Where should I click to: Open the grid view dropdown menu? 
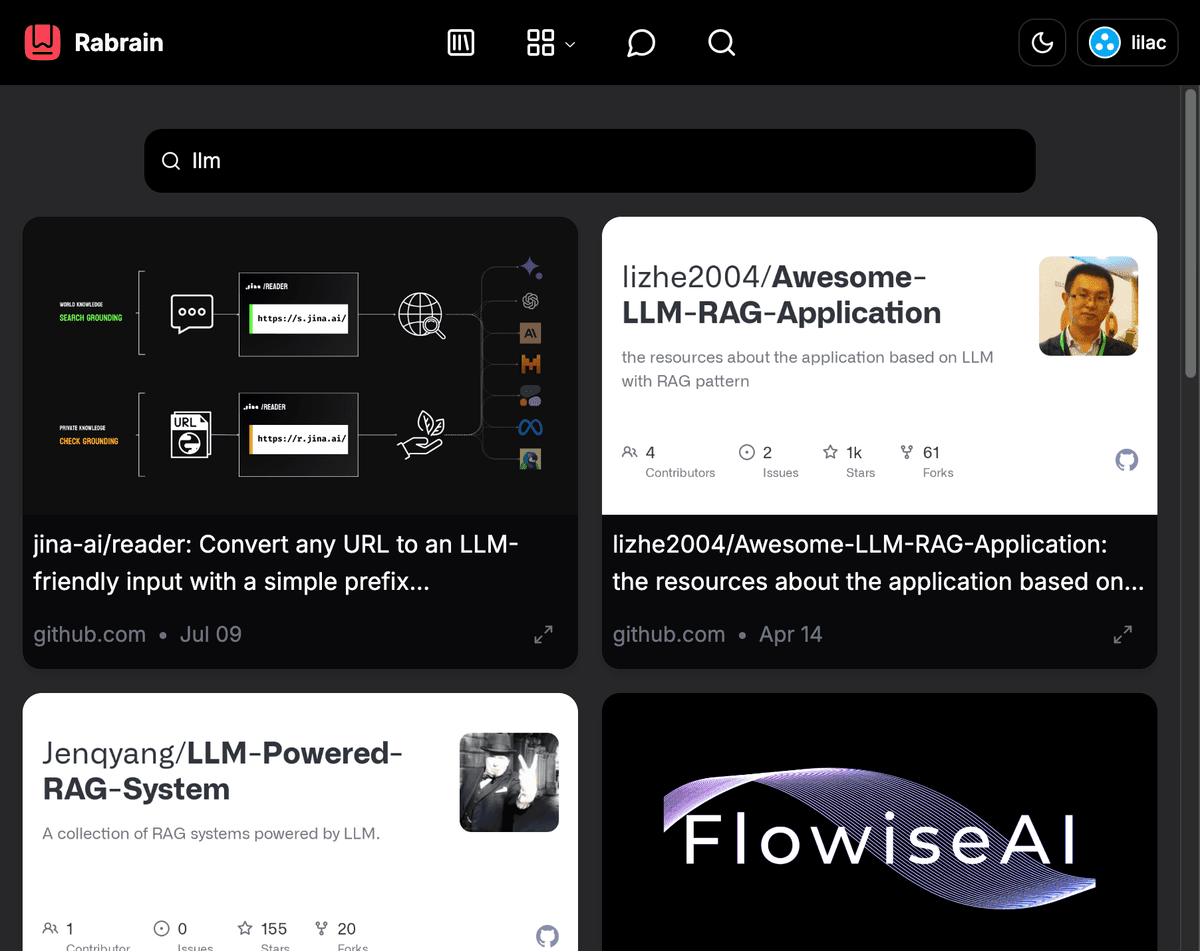pos(550,42)
